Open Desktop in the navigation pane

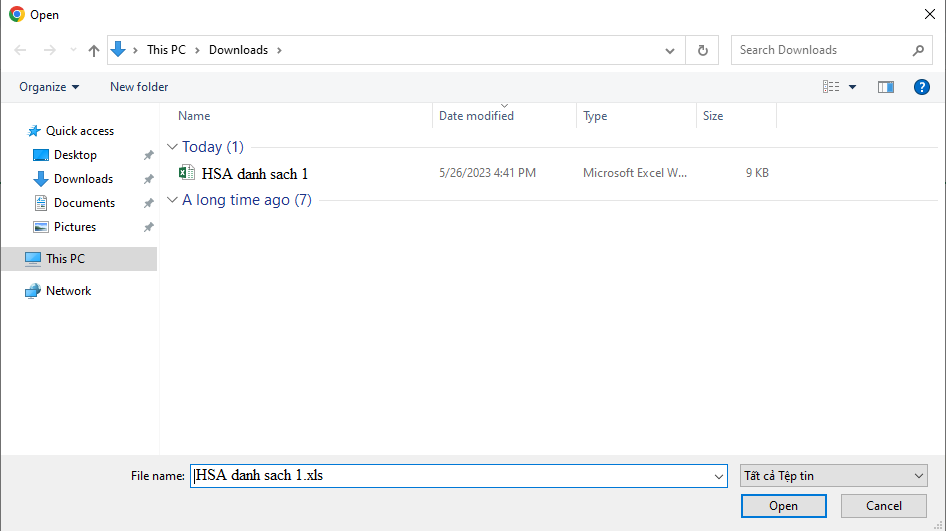[x=75, y=155]
